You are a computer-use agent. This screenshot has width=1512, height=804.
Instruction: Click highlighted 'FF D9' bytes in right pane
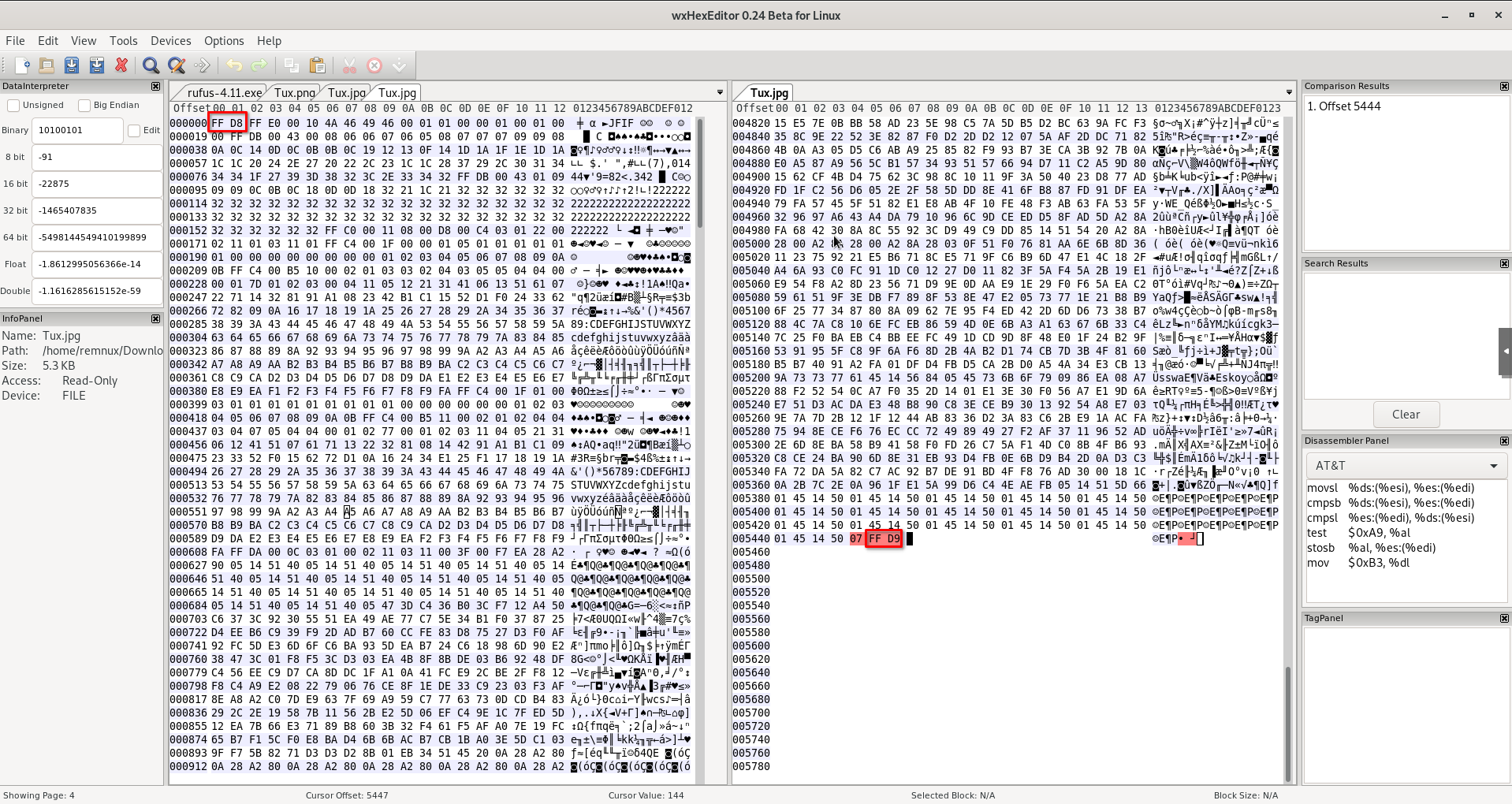[884, 539]
